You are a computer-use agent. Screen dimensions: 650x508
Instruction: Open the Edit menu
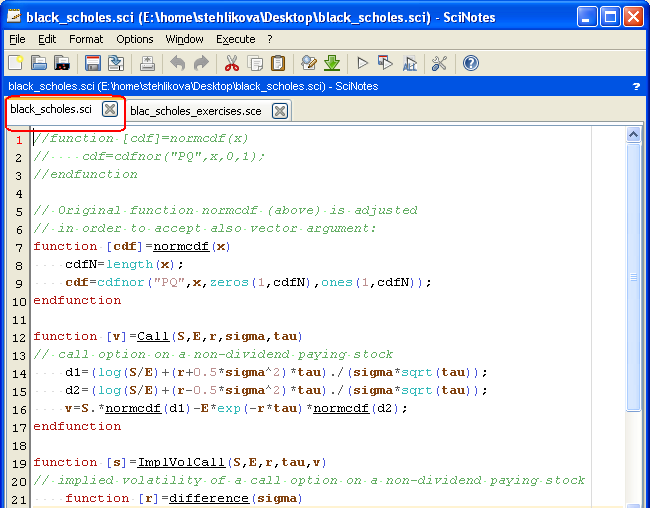pyautogui.click(x=47, y=39)
